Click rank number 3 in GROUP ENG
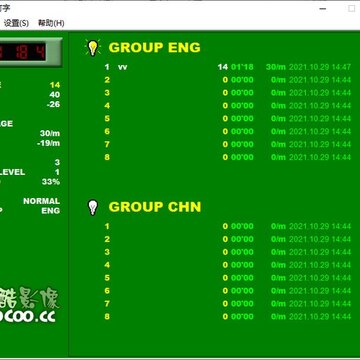 pyautogui.click(x=107, y=93)
